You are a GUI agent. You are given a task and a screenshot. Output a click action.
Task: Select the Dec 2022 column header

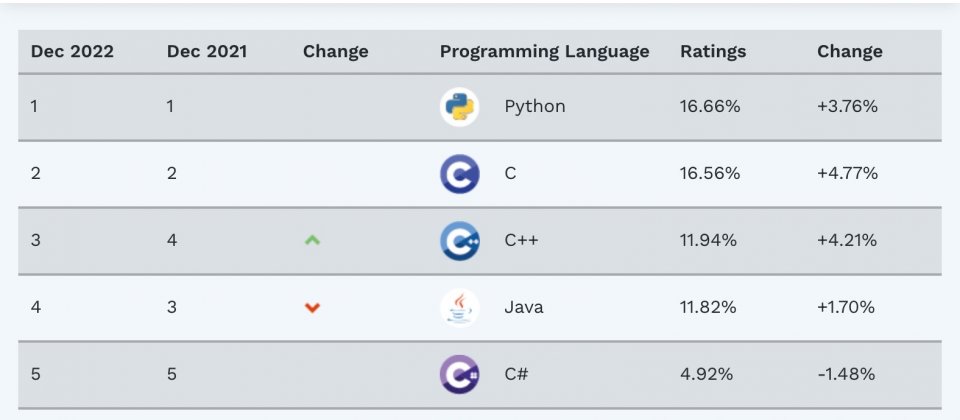(72, 51)
